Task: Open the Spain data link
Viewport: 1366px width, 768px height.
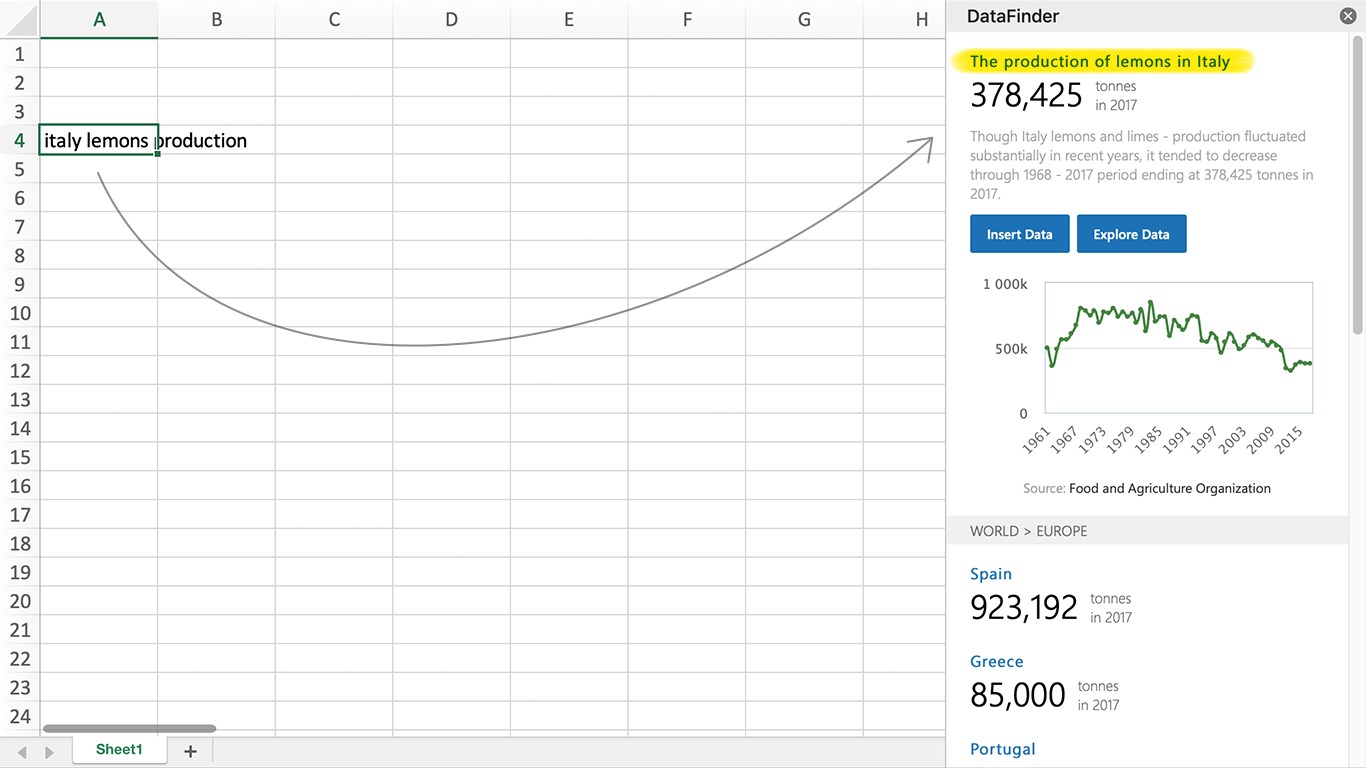Action: (991, 574)
